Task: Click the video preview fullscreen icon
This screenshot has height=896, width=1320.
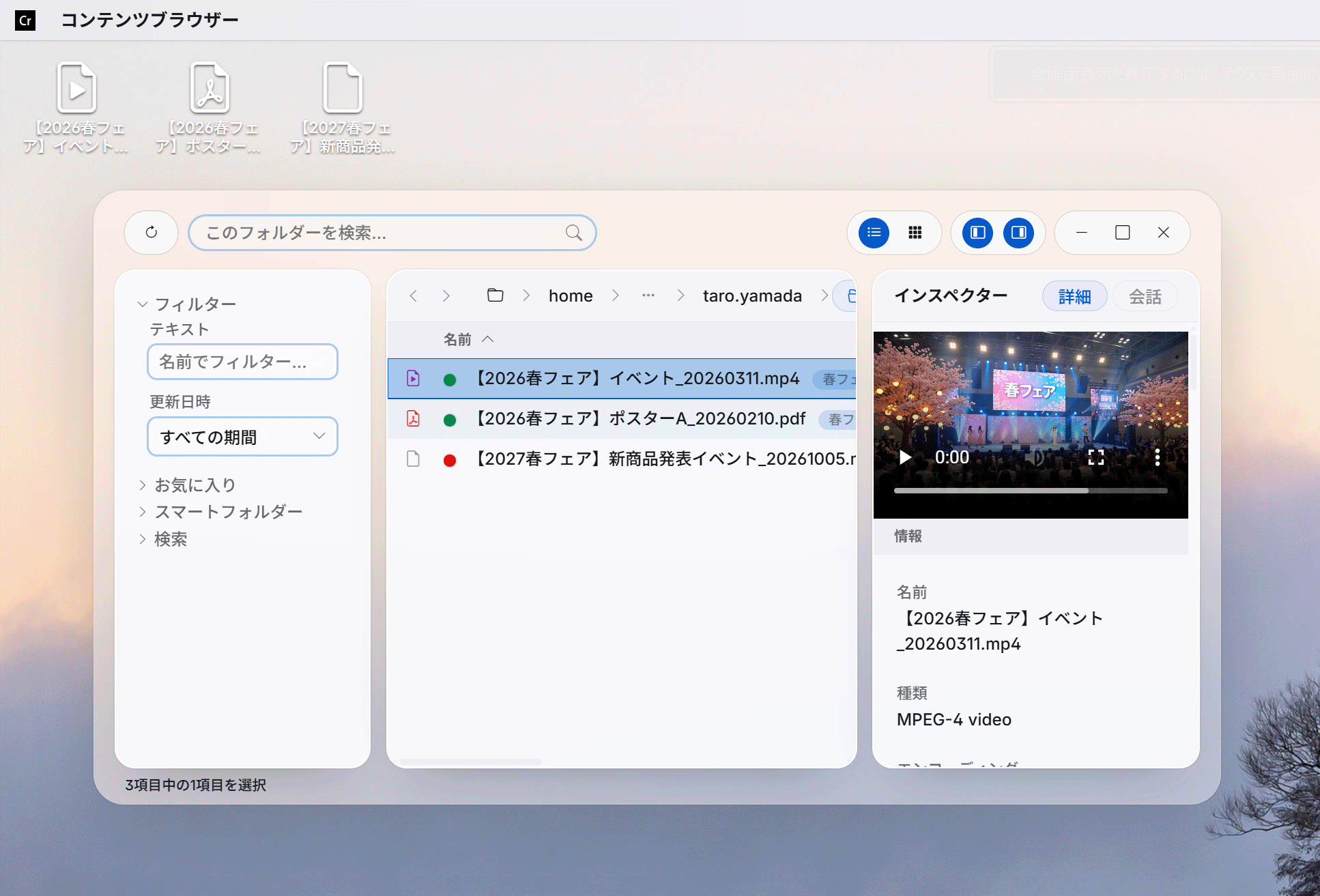Action: click(1095, 457)
